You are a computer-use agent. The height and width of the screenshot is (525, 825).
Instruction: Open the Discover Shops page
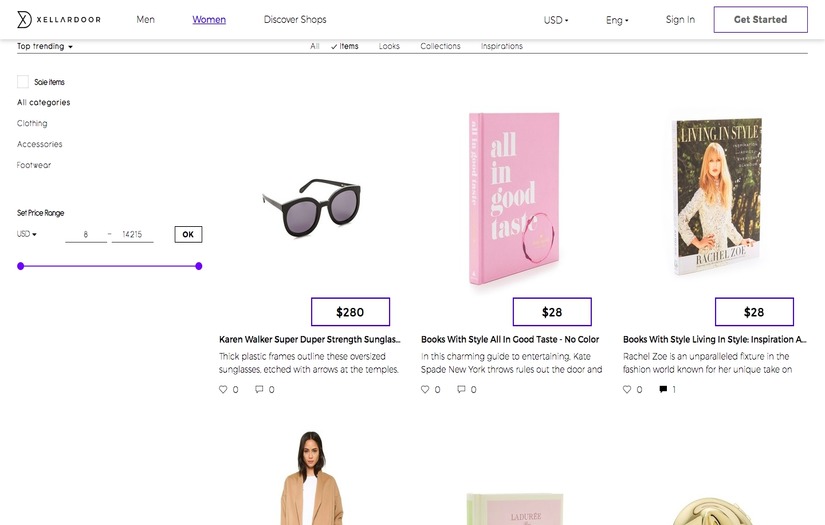click(x=295, y=20)
